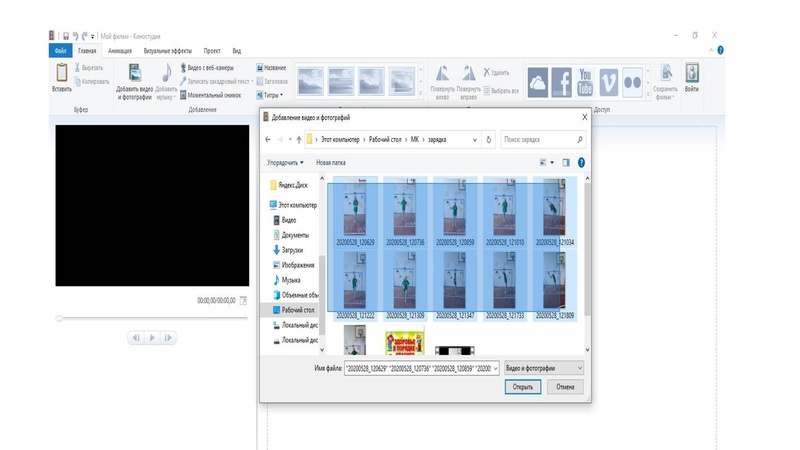Click the Отмена button

[x=565, y=387]
